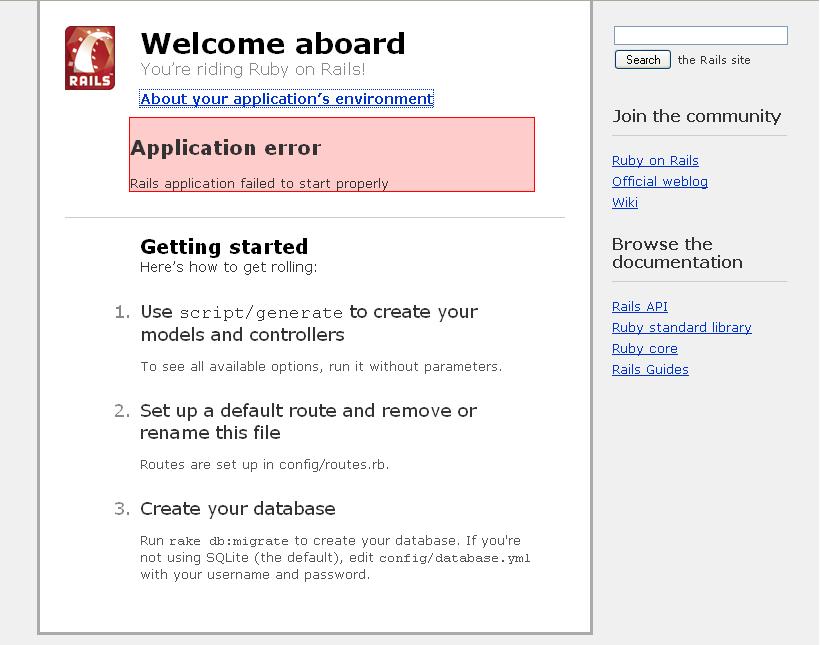
Task: Focus the Rails site search field
Action: (700, 36)
